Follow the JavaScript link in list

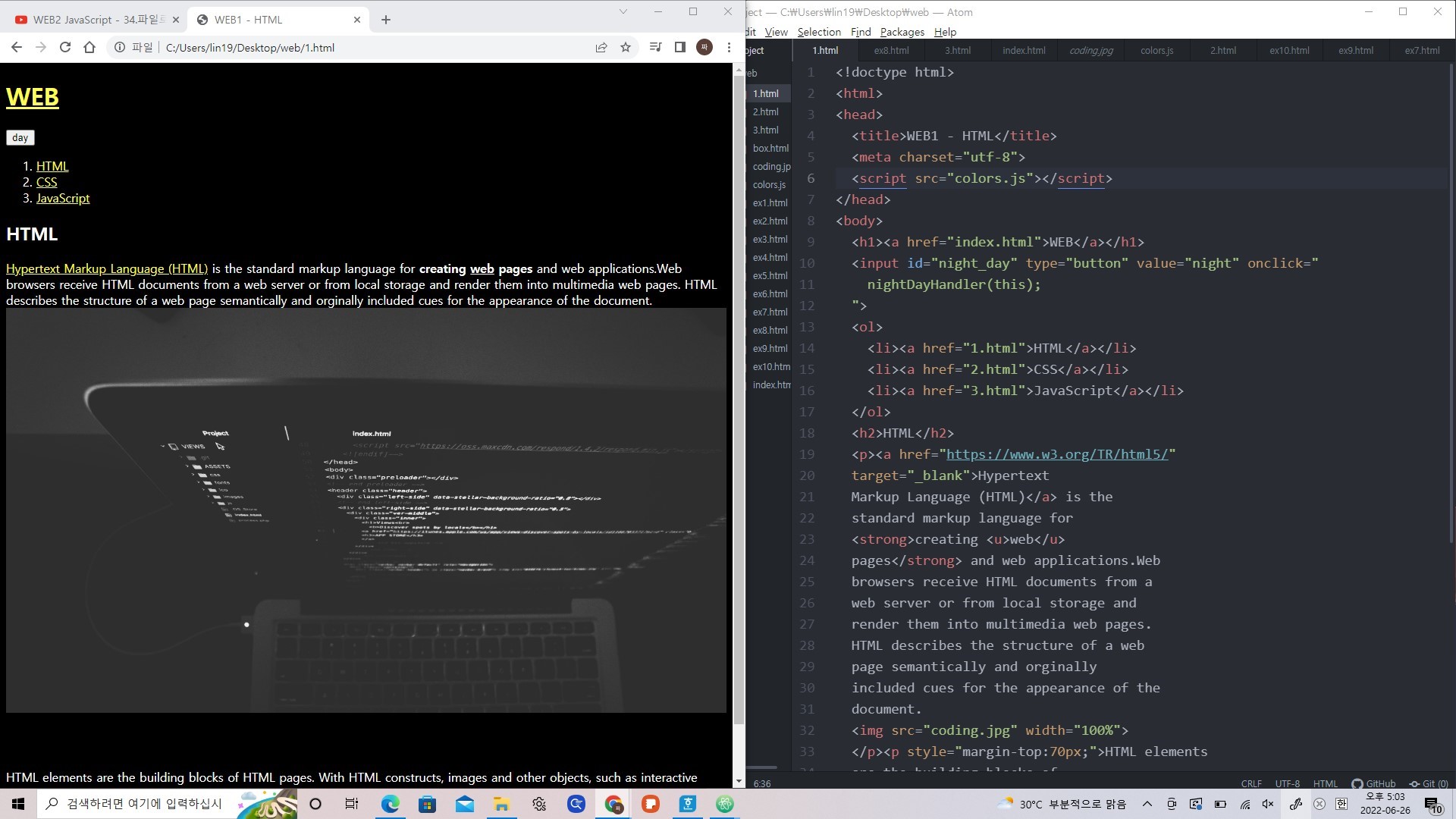pos(63,198)
